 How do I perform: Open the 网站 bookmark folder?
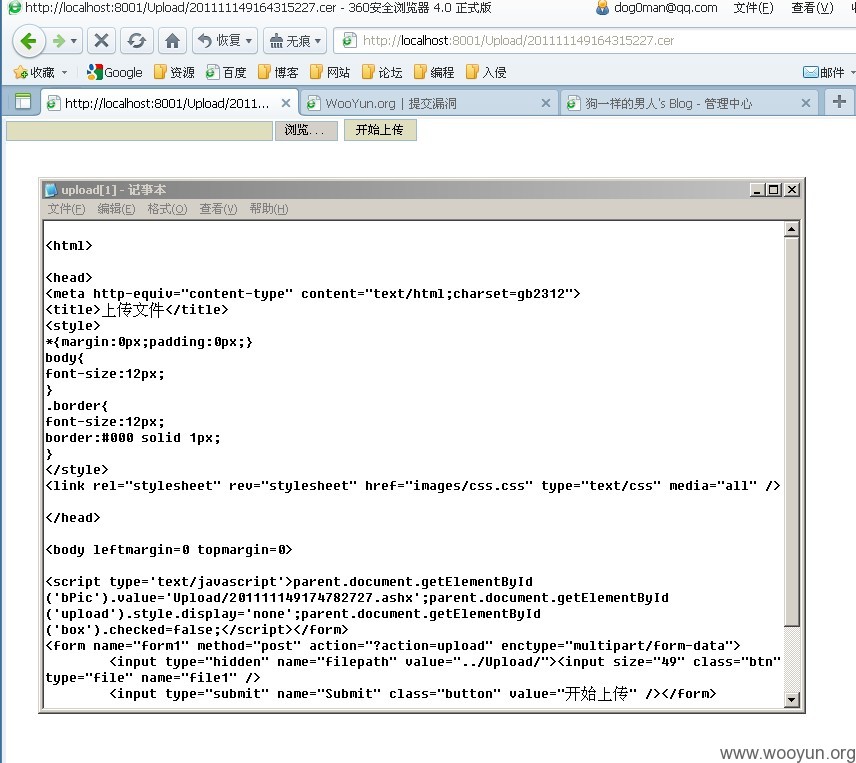(x=330, y=72)
